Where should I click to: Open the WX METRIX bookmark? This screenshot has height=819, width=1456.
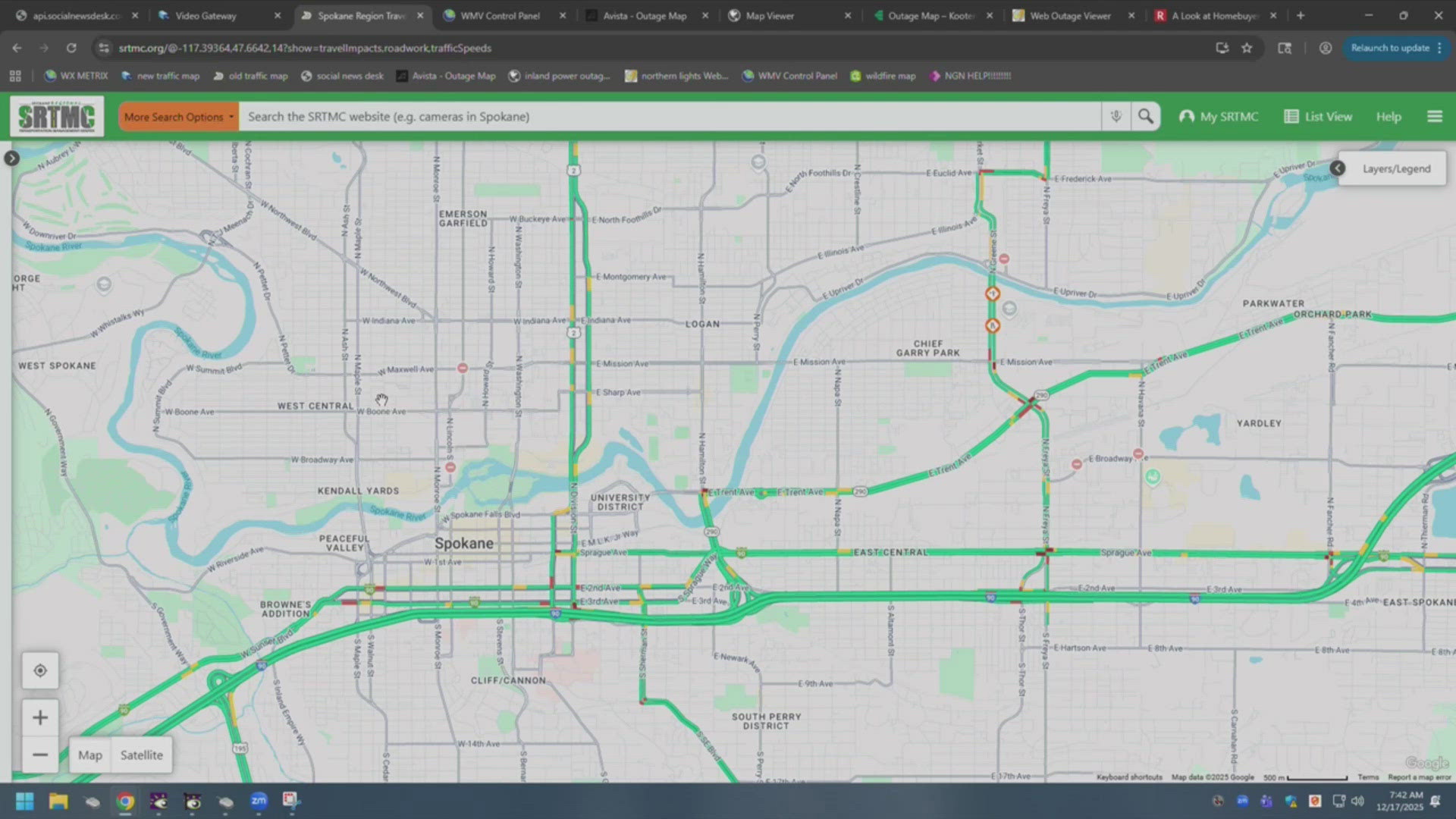pos(77,76)
